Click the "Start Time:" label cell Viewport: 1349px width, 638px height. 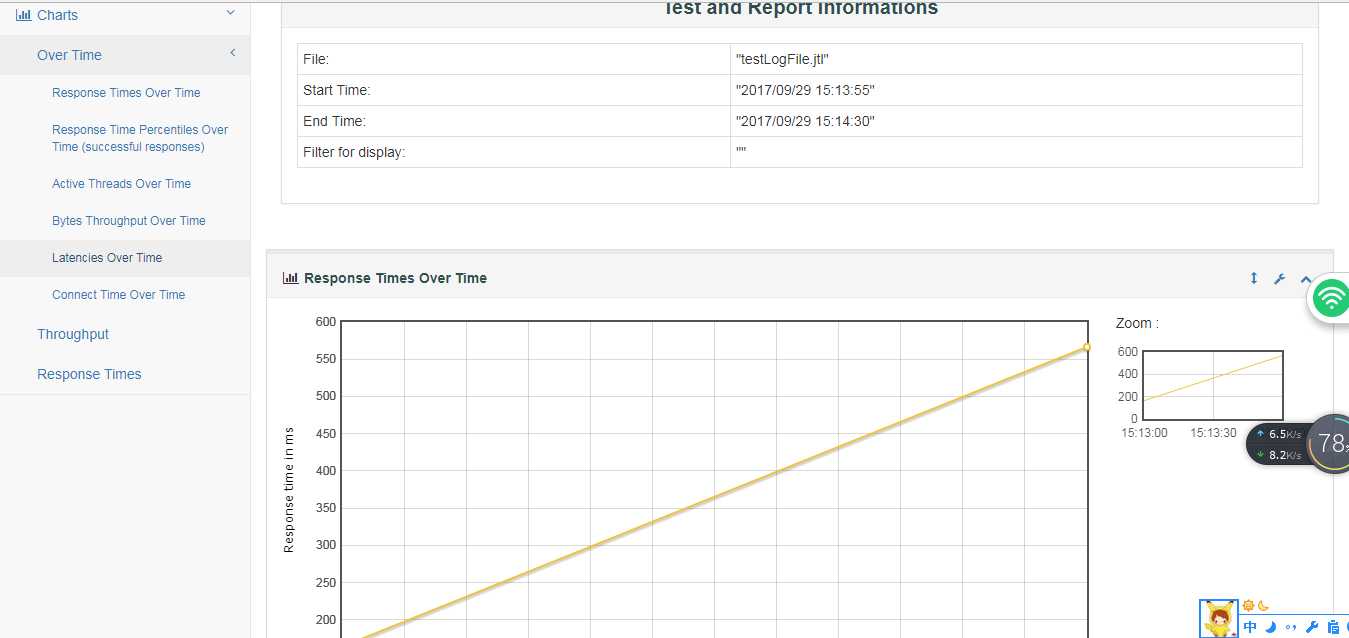(x=514, y=90)
